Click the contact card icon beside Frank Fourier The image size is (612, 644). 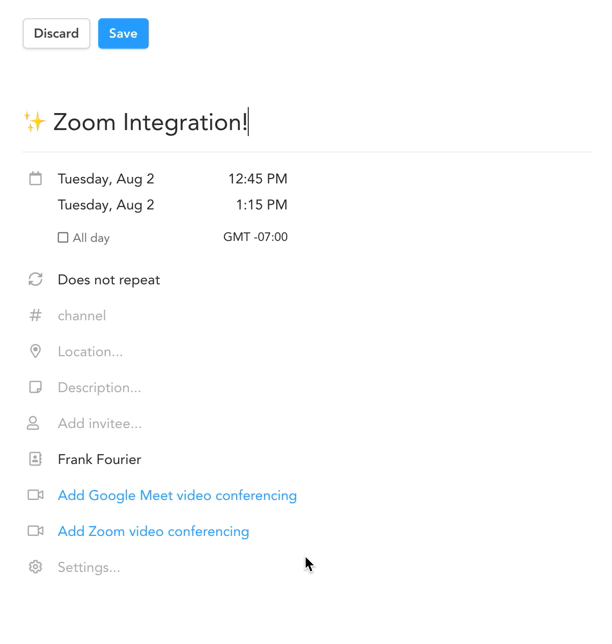coord(35,460)
